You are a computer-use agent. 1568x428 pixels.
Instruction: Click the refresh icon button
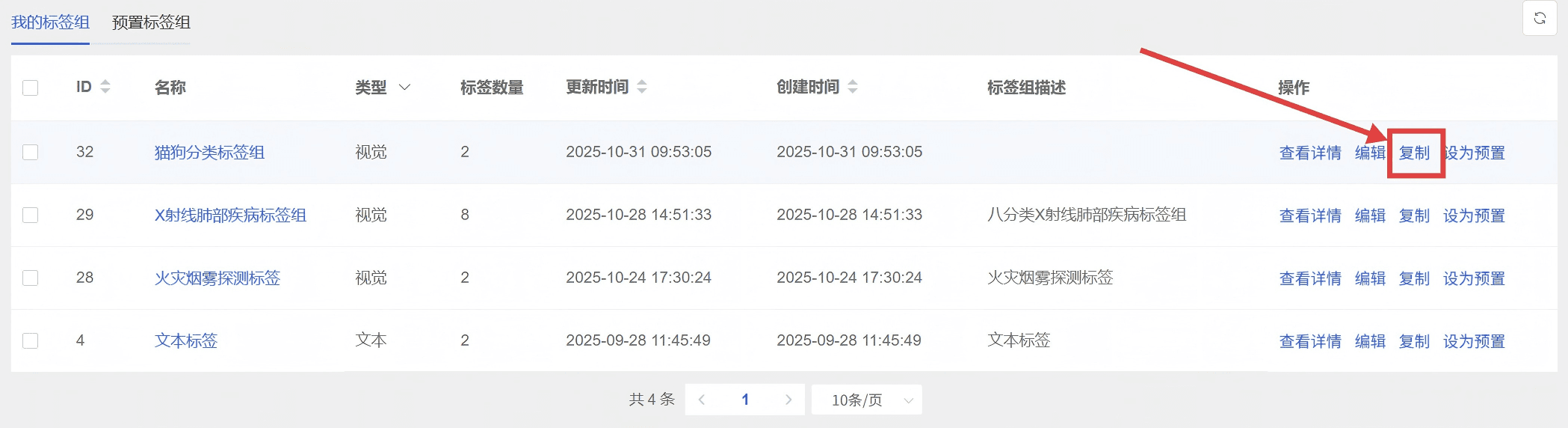coord(1540,19)
